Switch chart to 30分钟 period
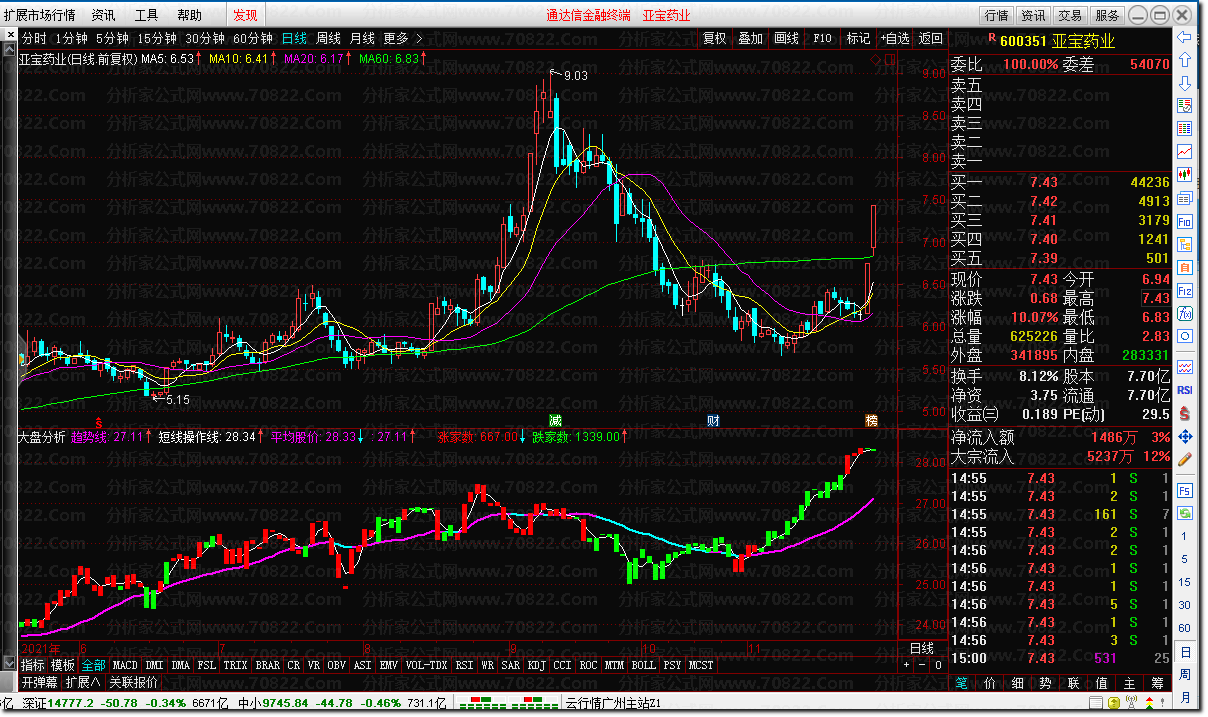The height and width of the screenshot is (717, 1208). point(205,38)
